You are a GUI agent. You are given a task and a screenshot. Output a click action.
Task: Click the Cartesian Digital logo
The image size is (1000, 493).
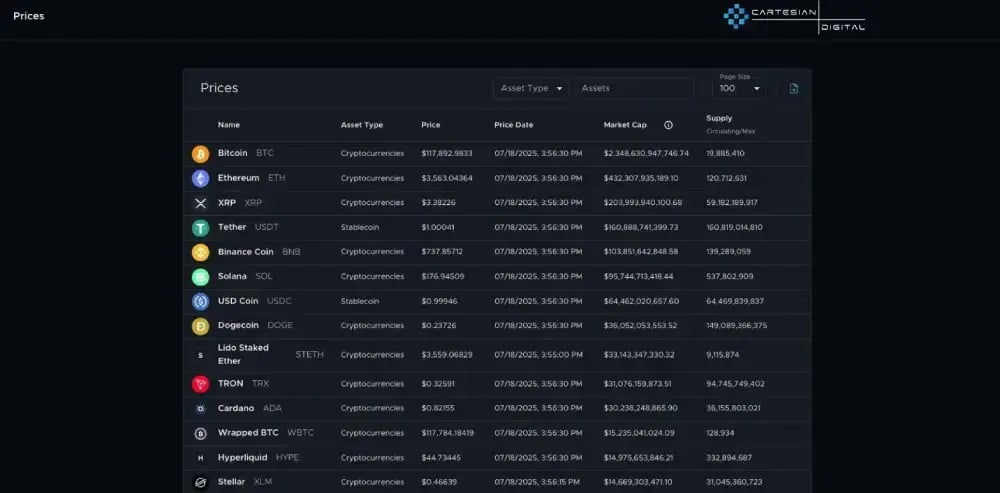794,17
